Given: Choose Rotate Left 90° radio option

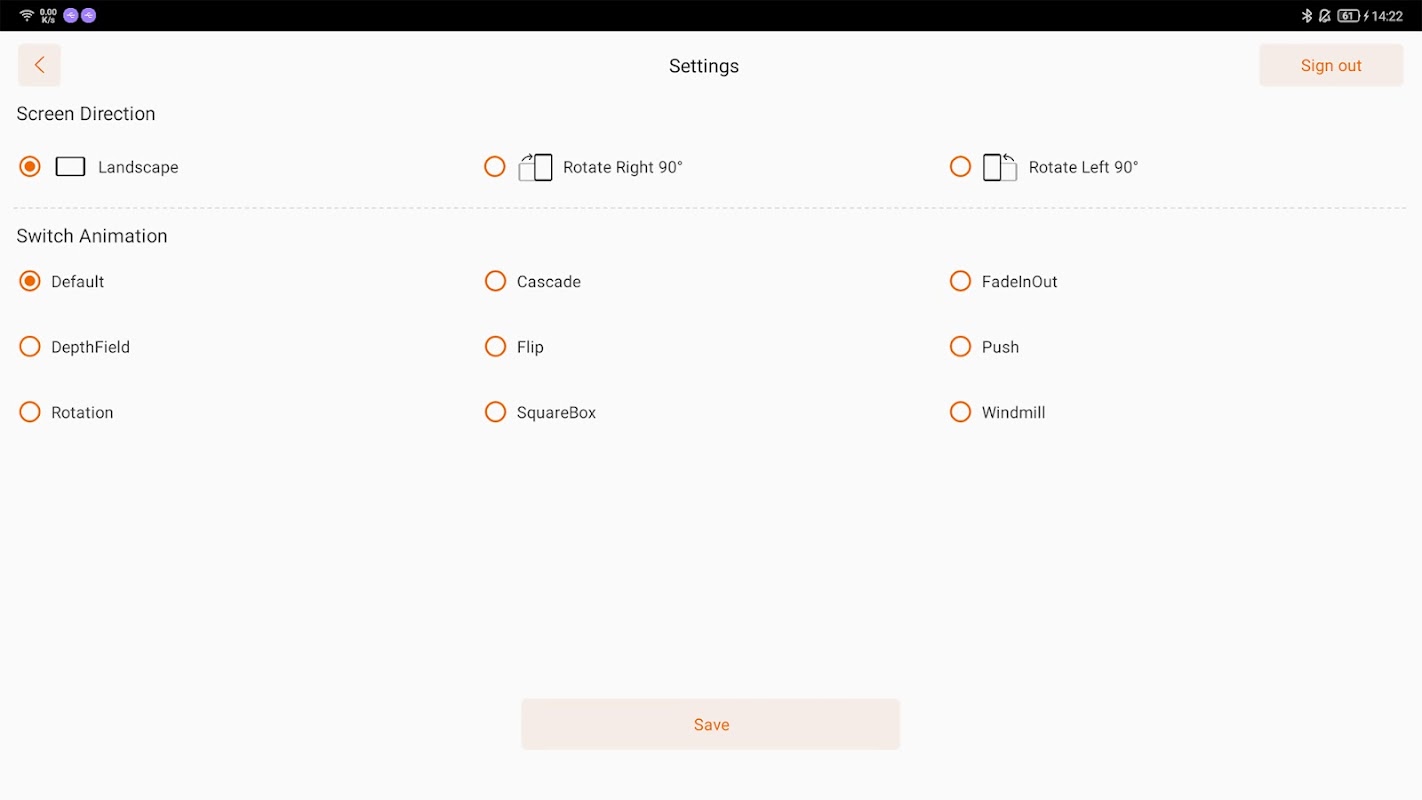Looking at the screenshot, I should tap(960, 167).
